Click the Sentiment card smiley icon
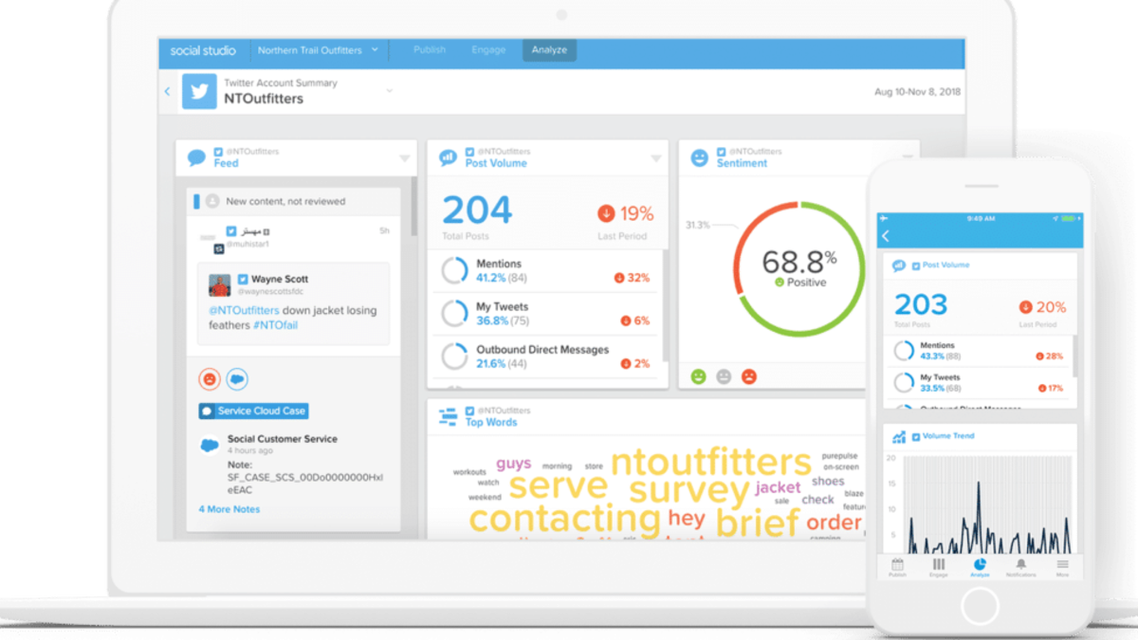The width and height of the screenshot is (1138, 640). tap(699, 157)
